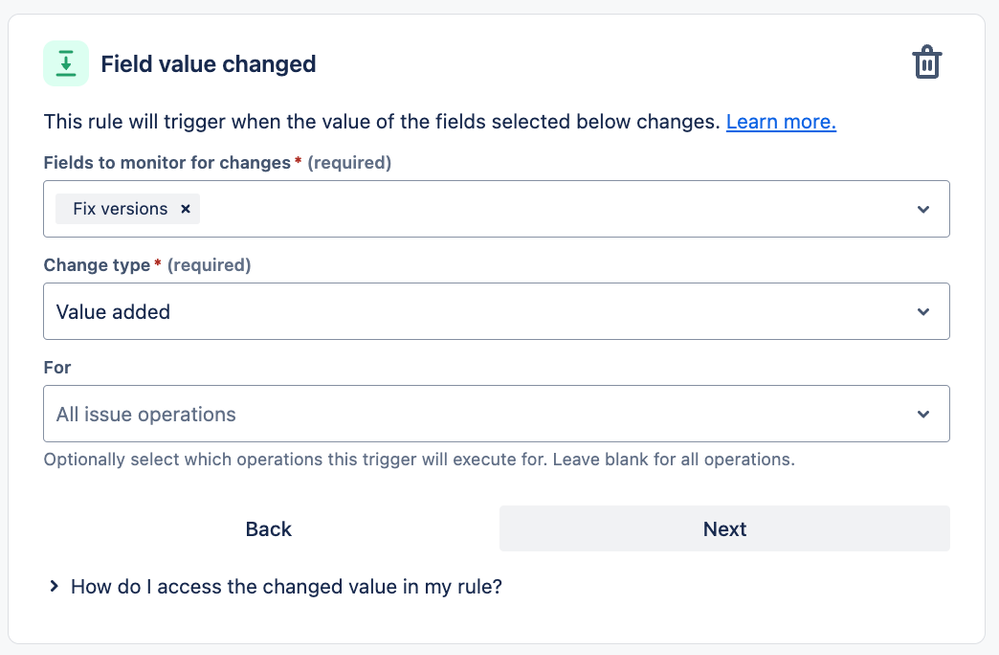Click the For field label
Screen dimensions: 999x655
[57, 368]
